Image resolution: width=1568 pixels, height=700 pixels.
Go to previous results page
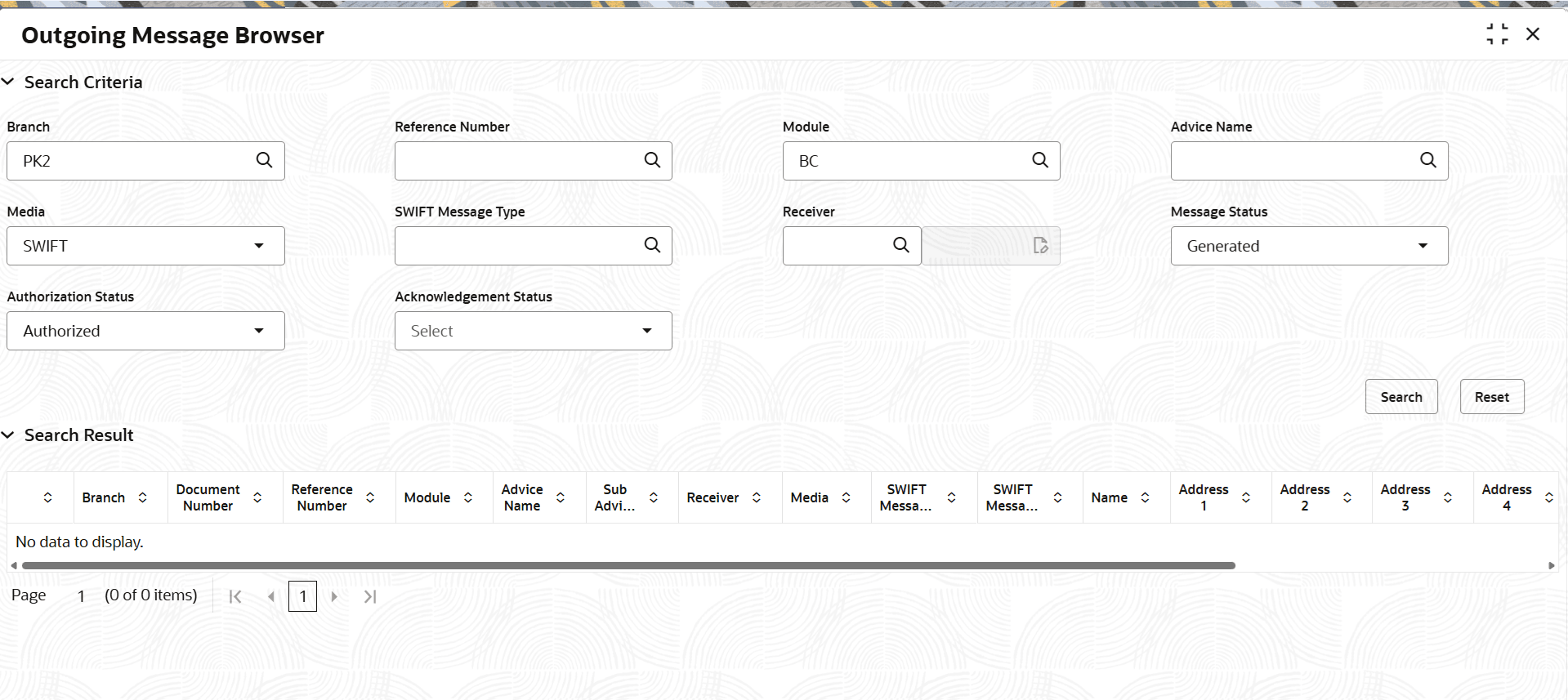270,596
